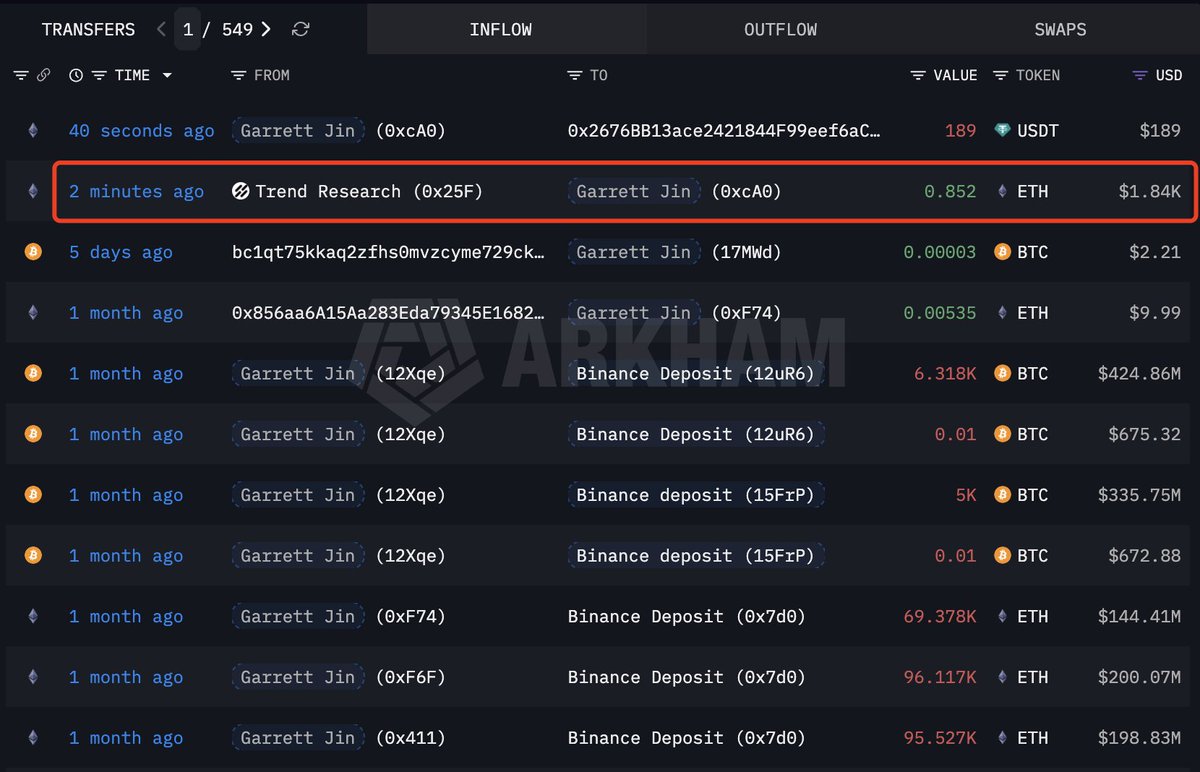Open the TOKEN column filter
The width and height of the screenshot is (1200, 772).
click(1000, 75)
